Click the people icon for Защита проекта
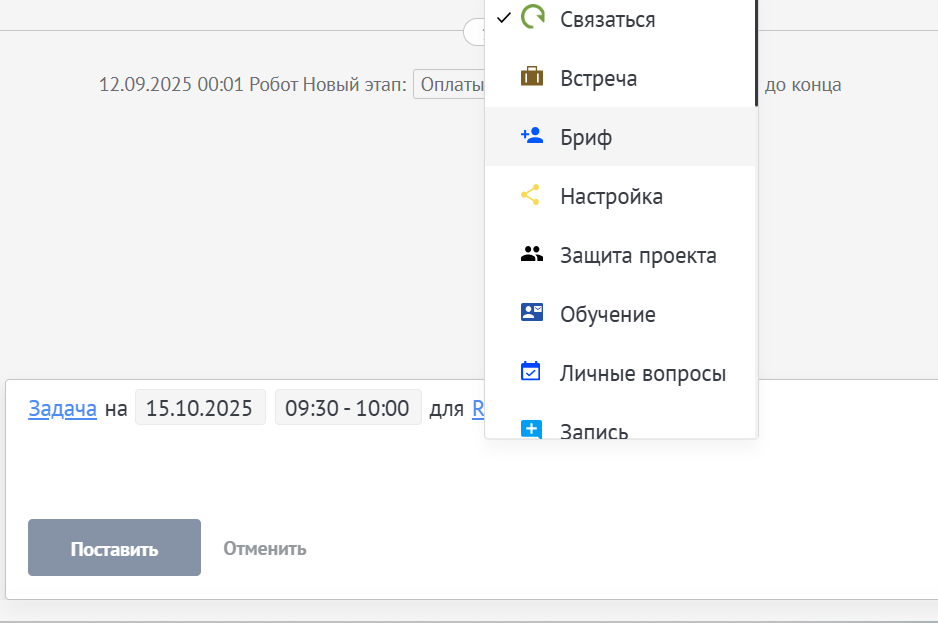The image size is (938, 623). click(x=532, y=254)
